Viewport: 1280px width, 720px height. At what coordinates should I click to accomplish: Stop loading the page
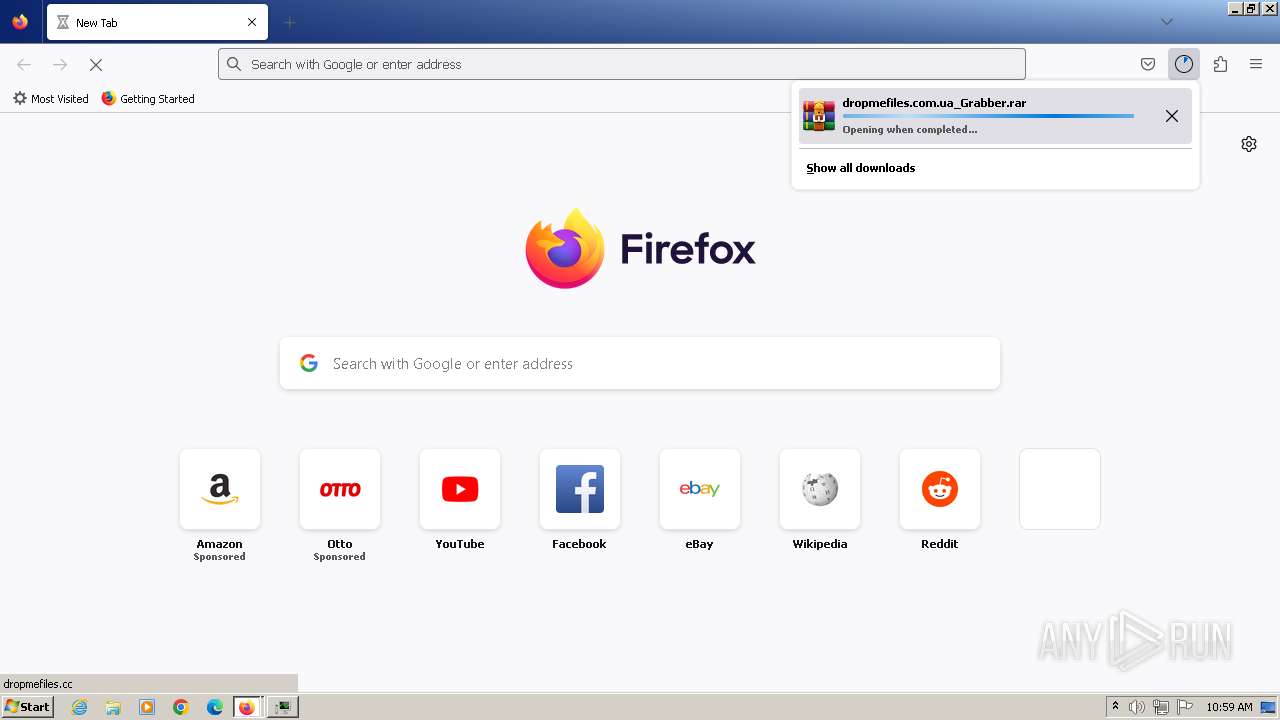(96, 64)
